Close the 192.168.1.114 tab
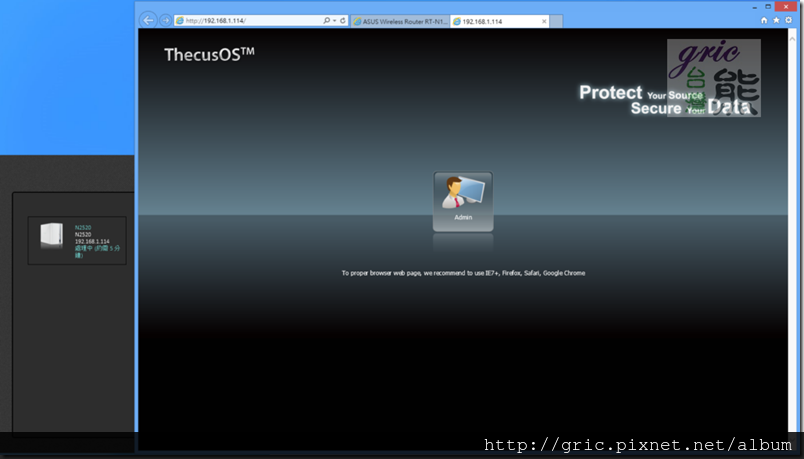This screenshot has width=804, height=459. coord(544,22)
